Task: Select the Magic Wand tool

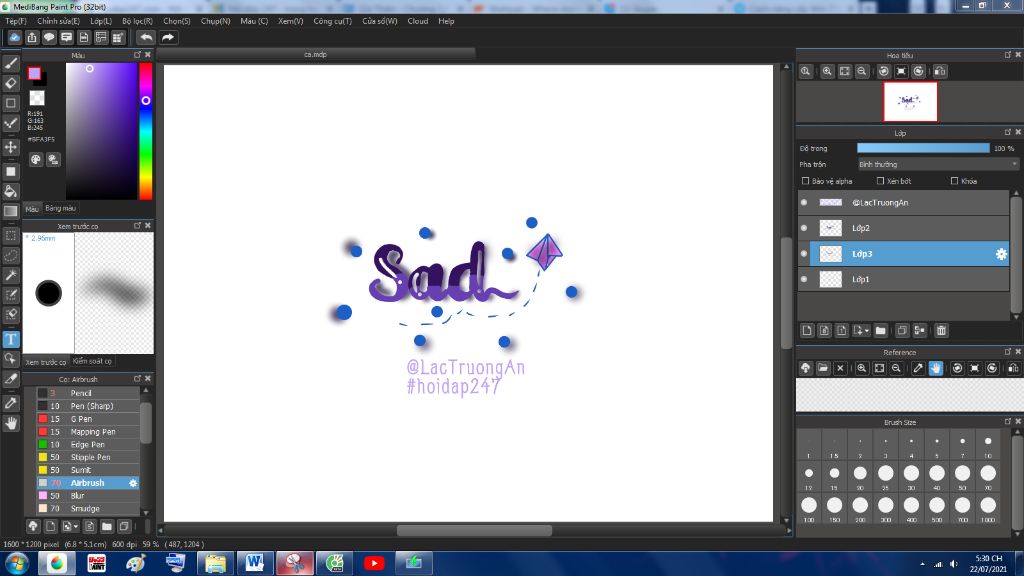Action: [11, 275]
